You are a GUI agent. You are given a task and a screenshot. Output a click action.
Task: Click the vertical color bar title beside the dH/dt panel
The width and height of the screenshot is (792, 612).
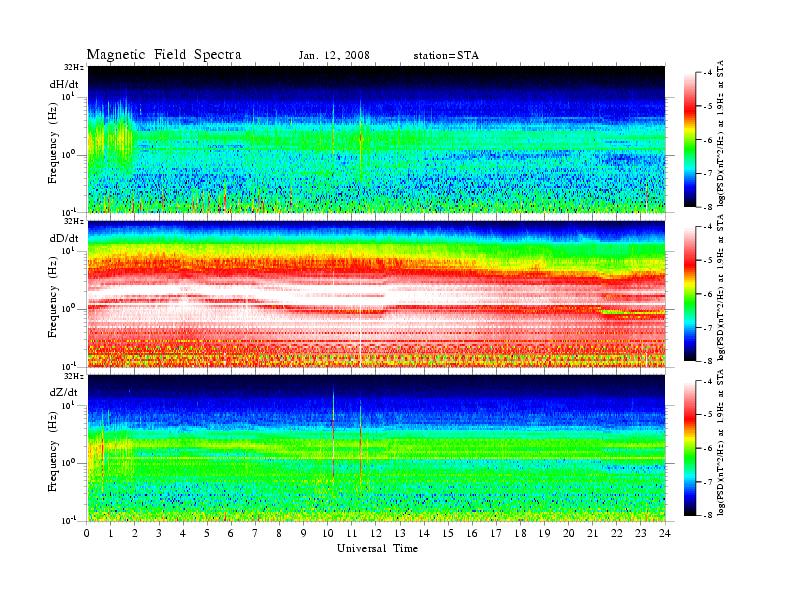pos(720,133)
